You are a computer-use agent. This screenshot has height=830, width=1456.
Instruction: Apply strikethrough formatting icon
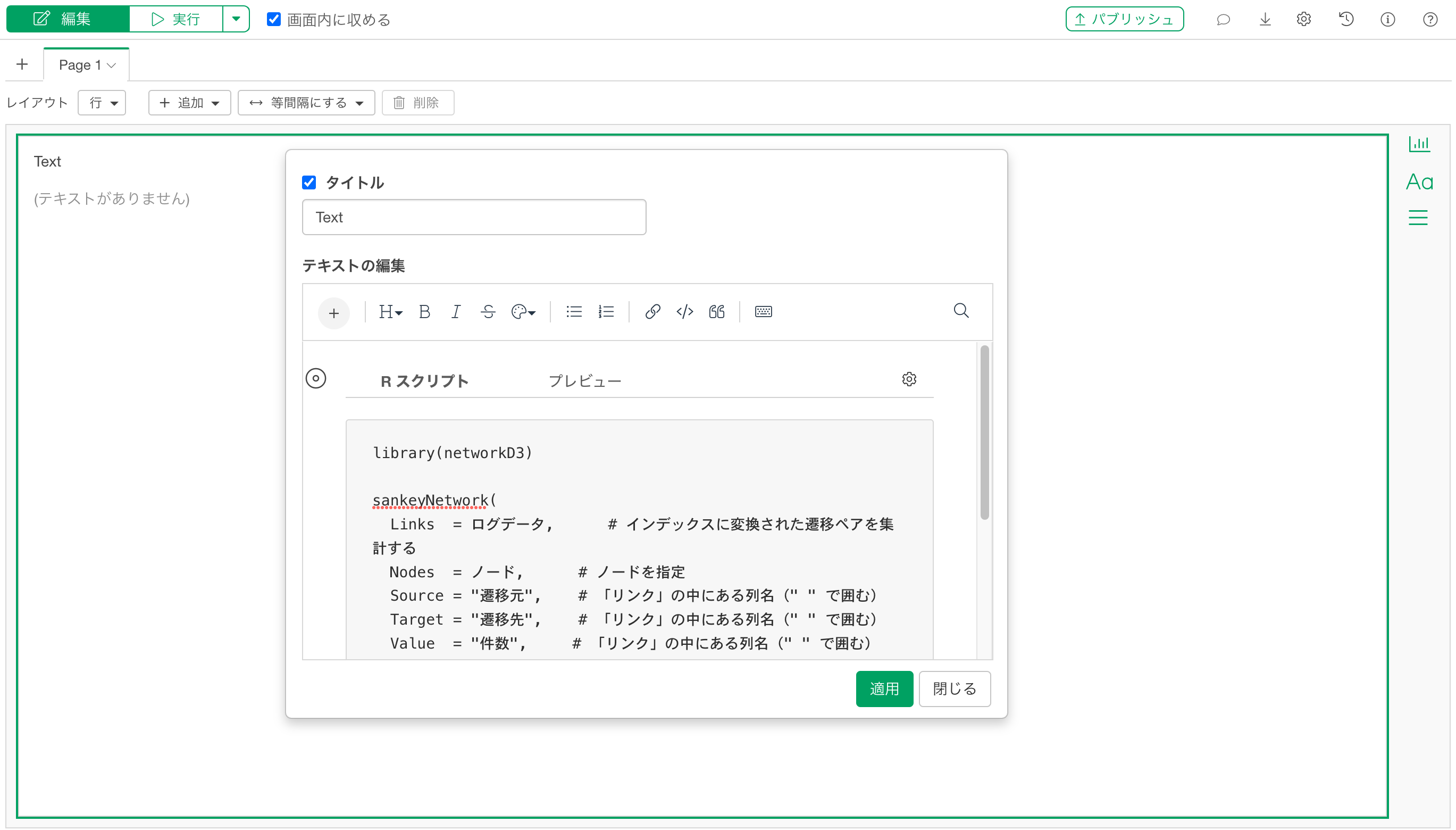click(488, 312)
